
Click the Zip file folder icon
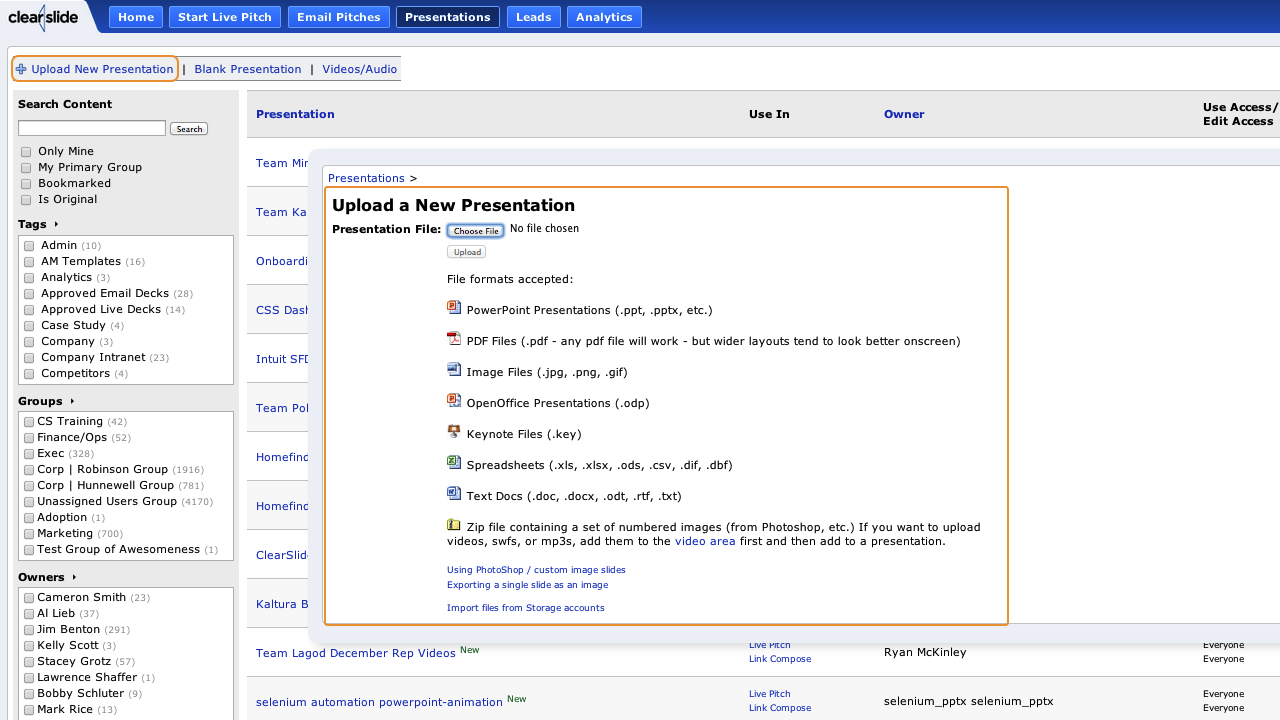(454, 525)
